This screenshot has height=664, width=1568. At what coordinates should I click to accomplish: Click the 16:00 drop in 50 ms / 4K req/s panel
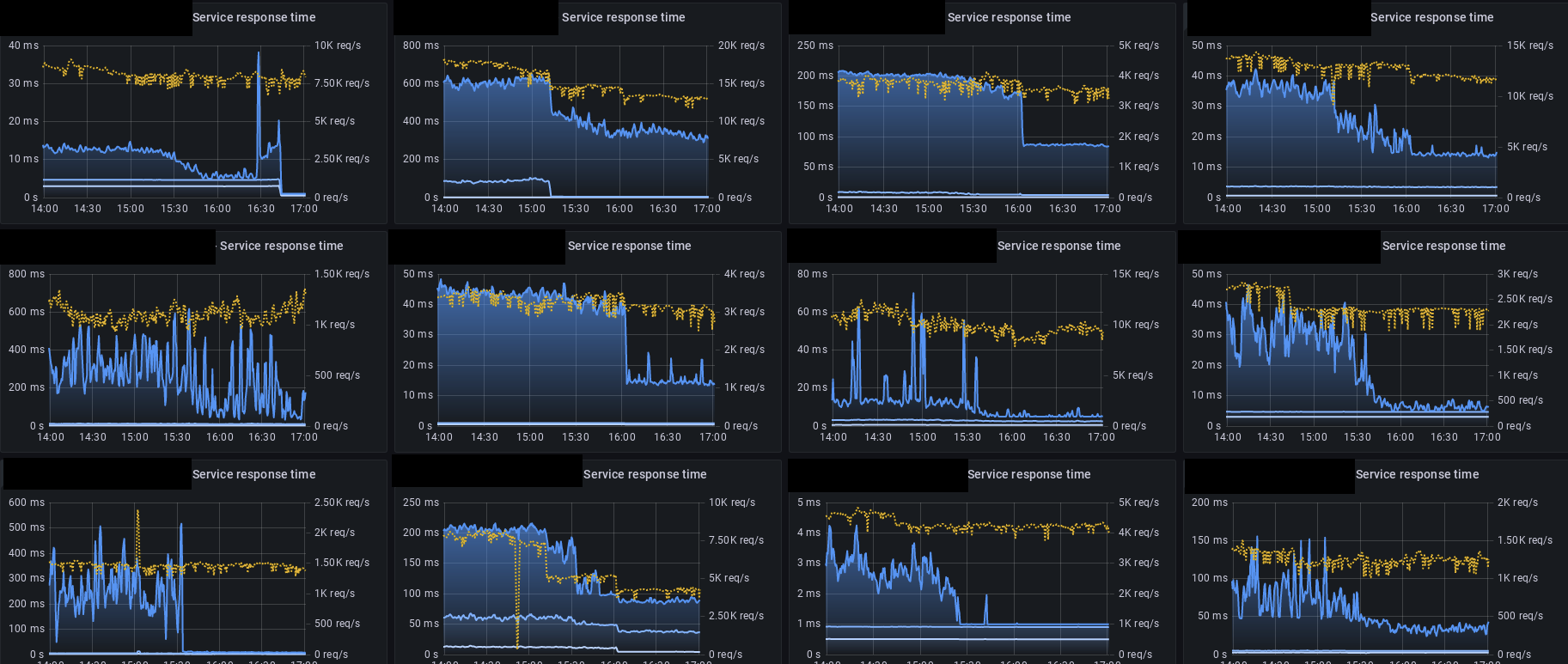625,344
